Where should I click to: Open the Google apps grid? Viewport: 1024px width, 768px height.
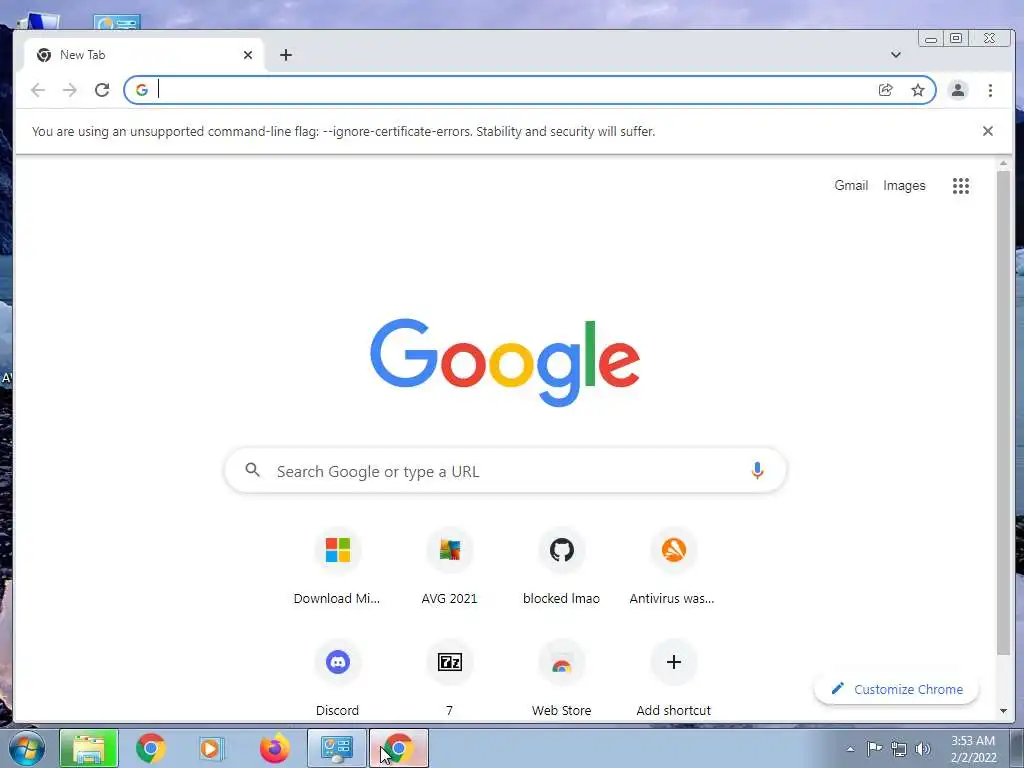pyautogui.click(x=960, y=185)
